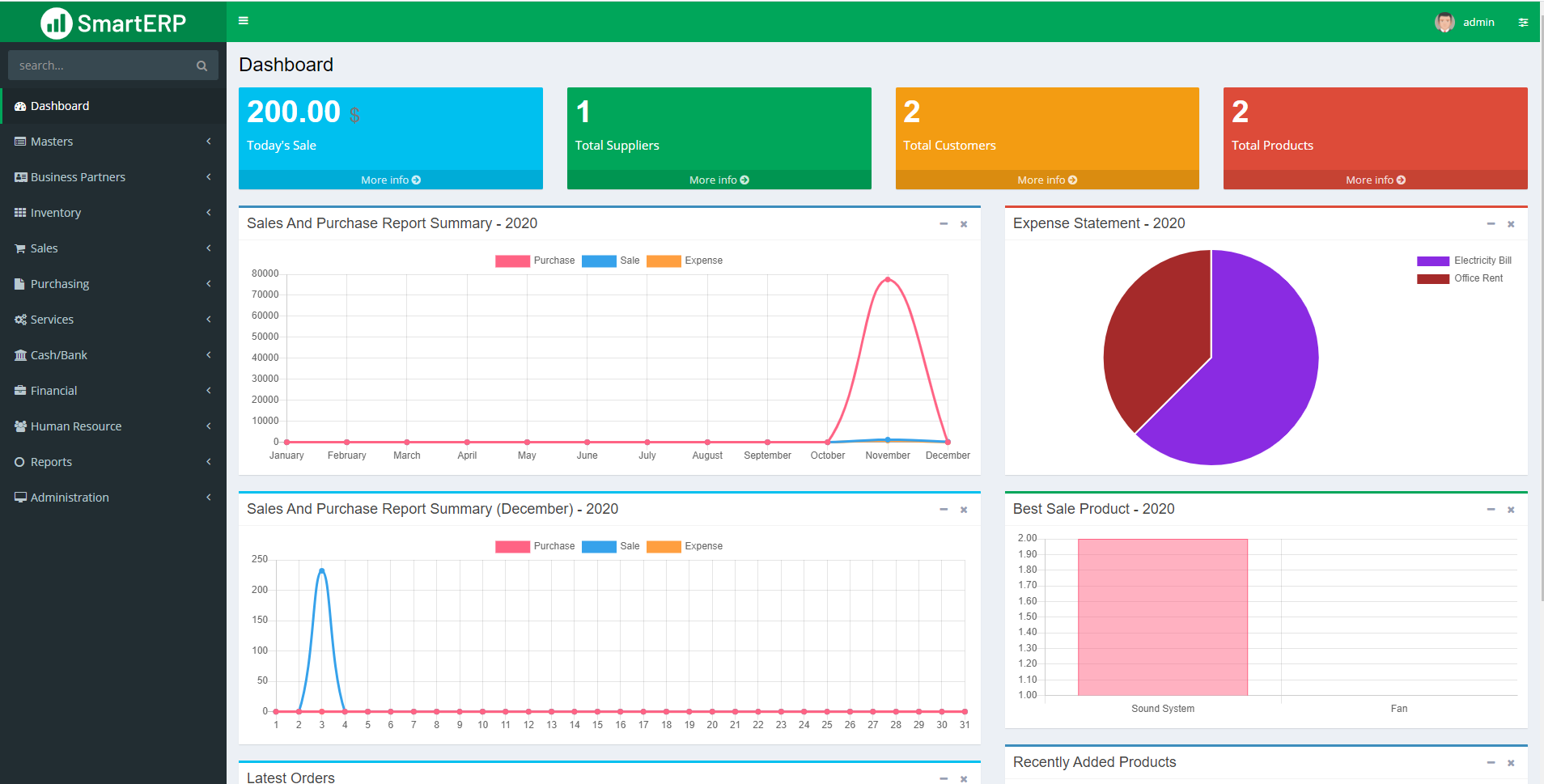1544x784 pixels.
Task: Open the settings sliders menu at top right
Action: coord(1525,22)
